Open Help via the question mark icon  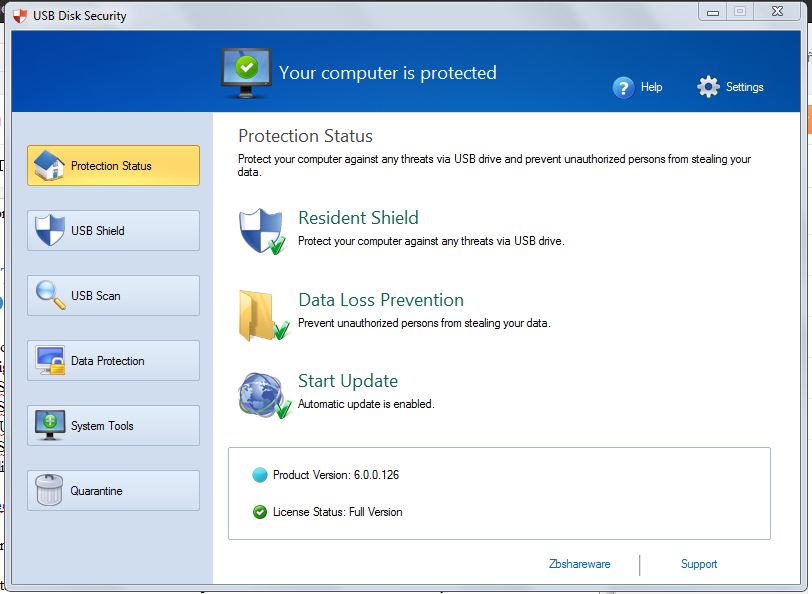coord(623,87)
